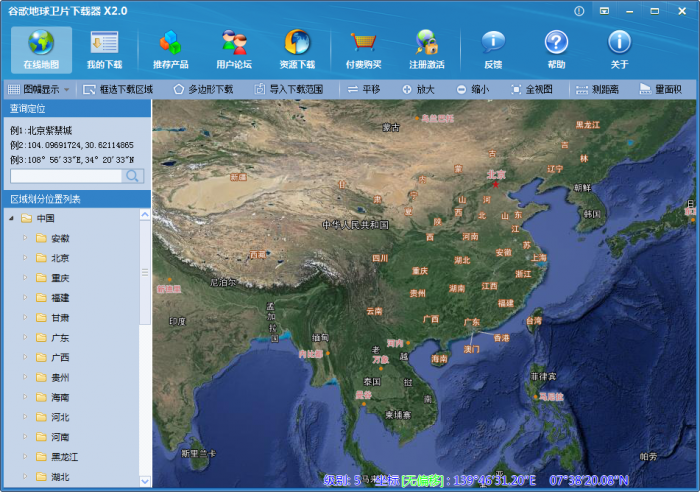Viewport: 700px width, 492px height.
Task: Click the 云南 label on map
Action: 374,311
